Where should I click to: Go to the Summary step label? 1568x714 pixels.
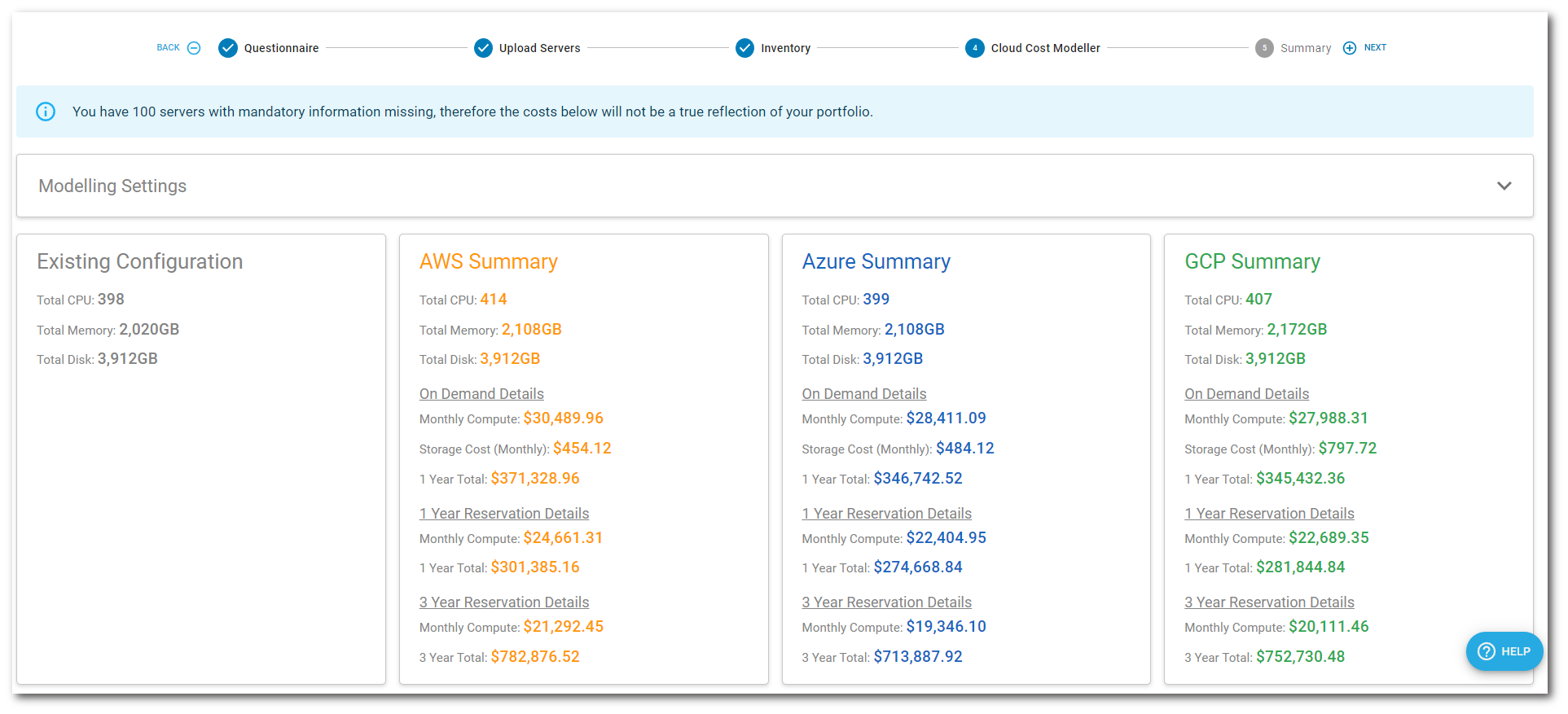[x=1305, y=48]
